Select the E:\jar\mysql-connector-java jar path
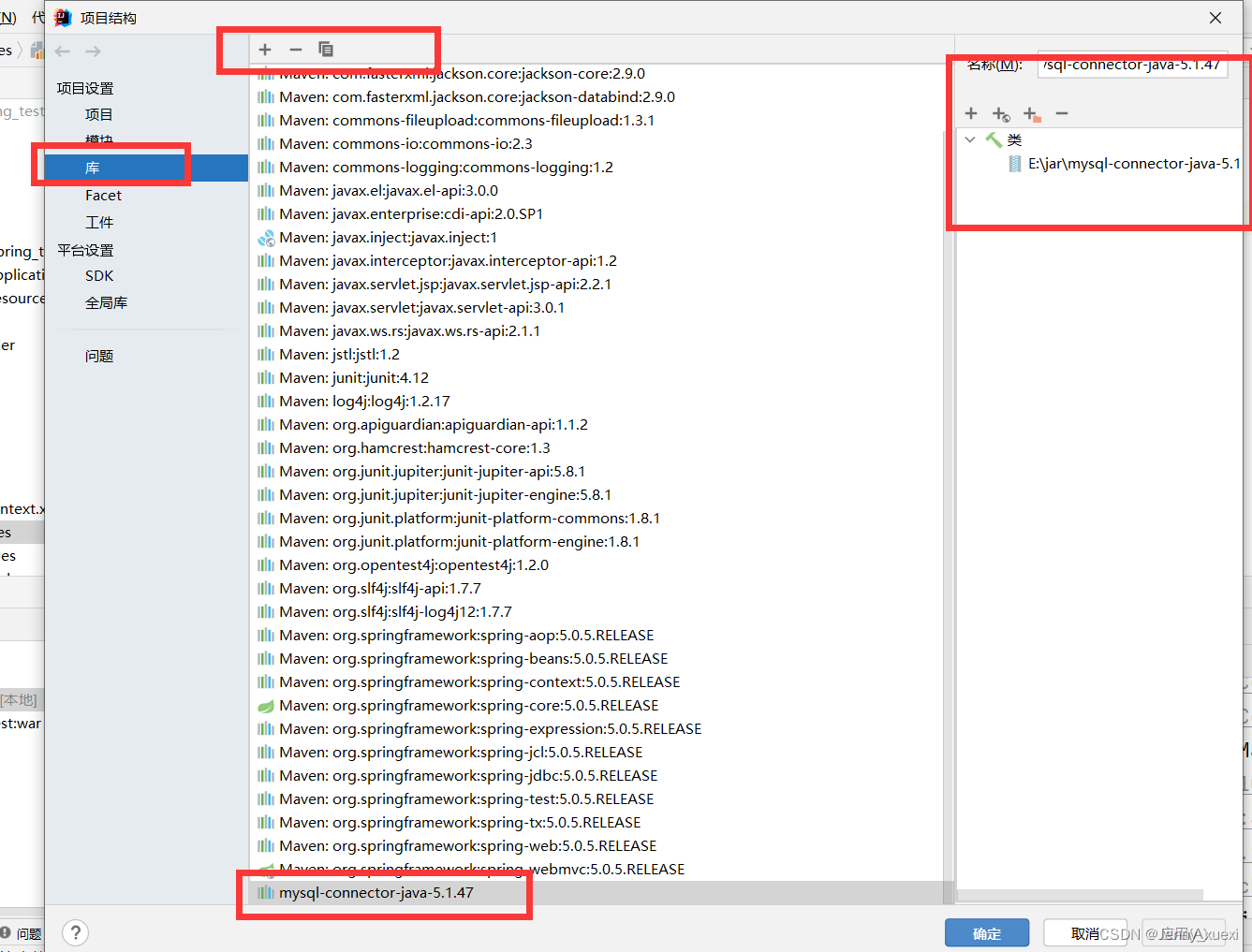Viewport: 1252px width, 952px height. tap(1134, 164)
